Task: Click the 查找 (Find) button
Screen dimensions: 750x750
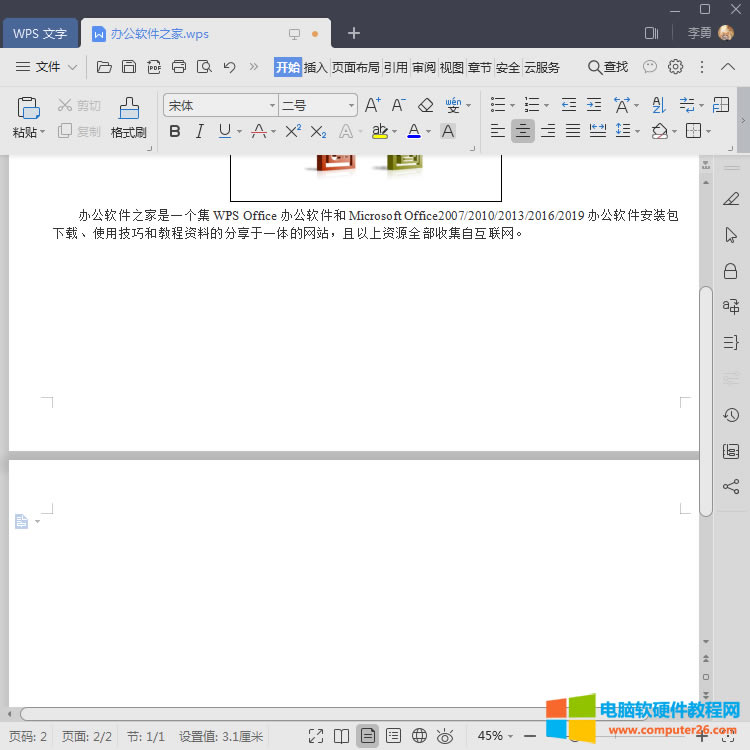Action: click(608, 67)
